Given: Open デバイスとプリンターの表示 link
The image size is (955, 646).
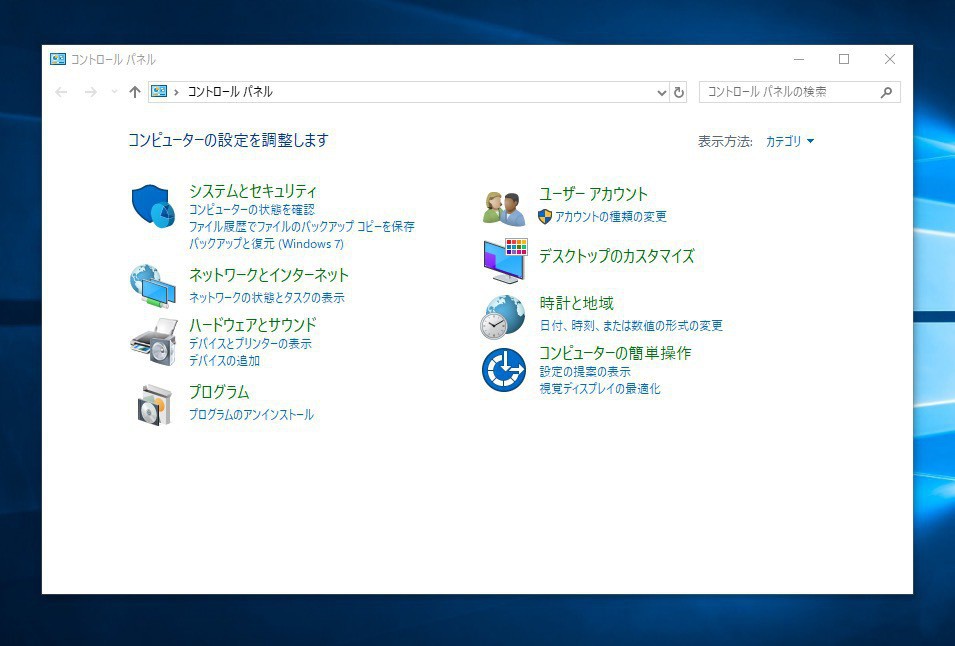Looking at the screenshot, I should 250,344.
